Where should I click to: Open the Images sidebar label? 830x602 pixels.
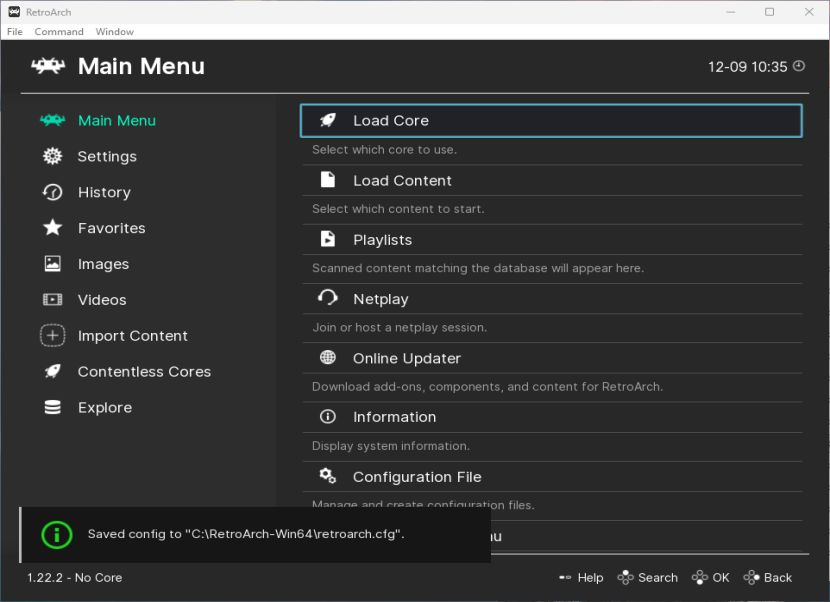click(x=103, y=264)
